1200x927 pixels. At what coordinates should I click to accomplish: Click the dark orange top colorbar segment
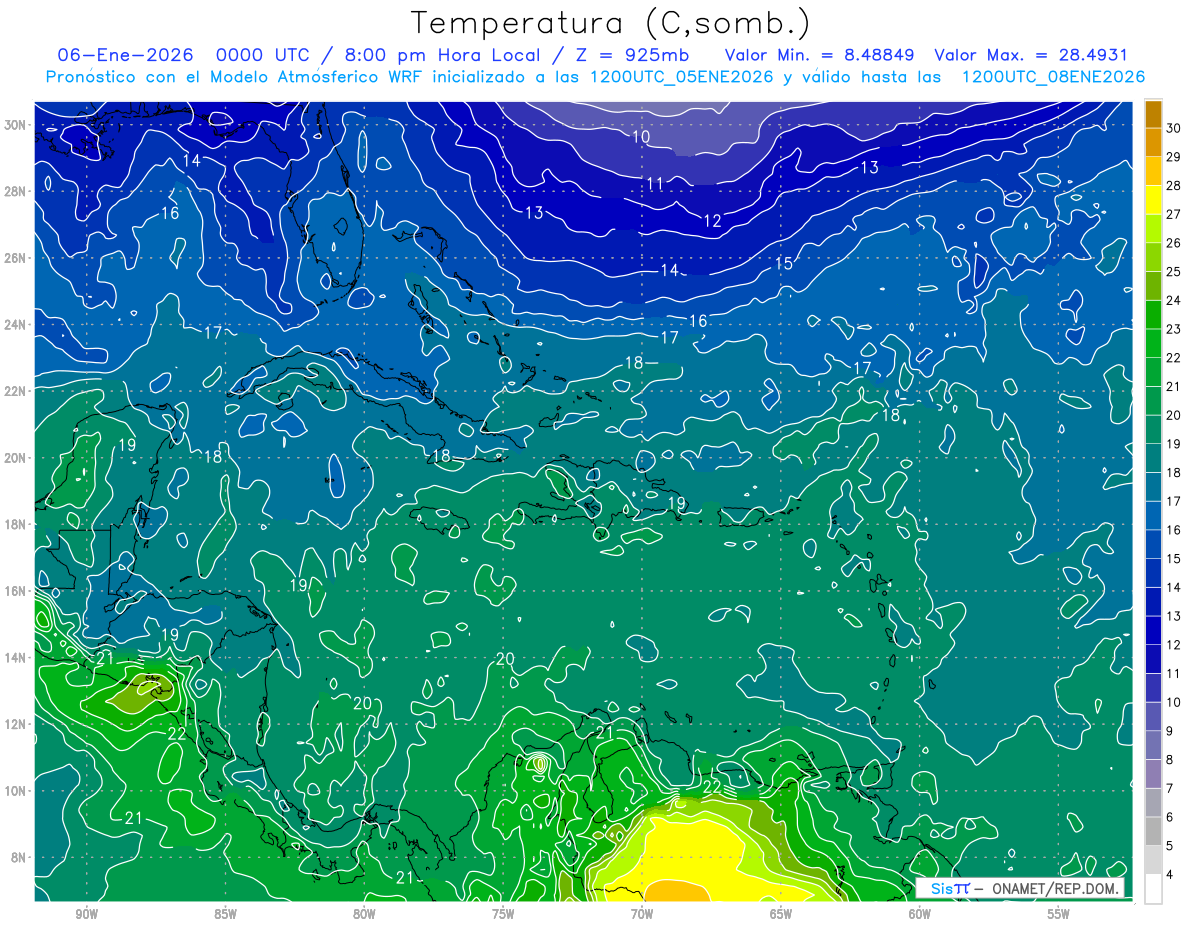[1153, 114]
